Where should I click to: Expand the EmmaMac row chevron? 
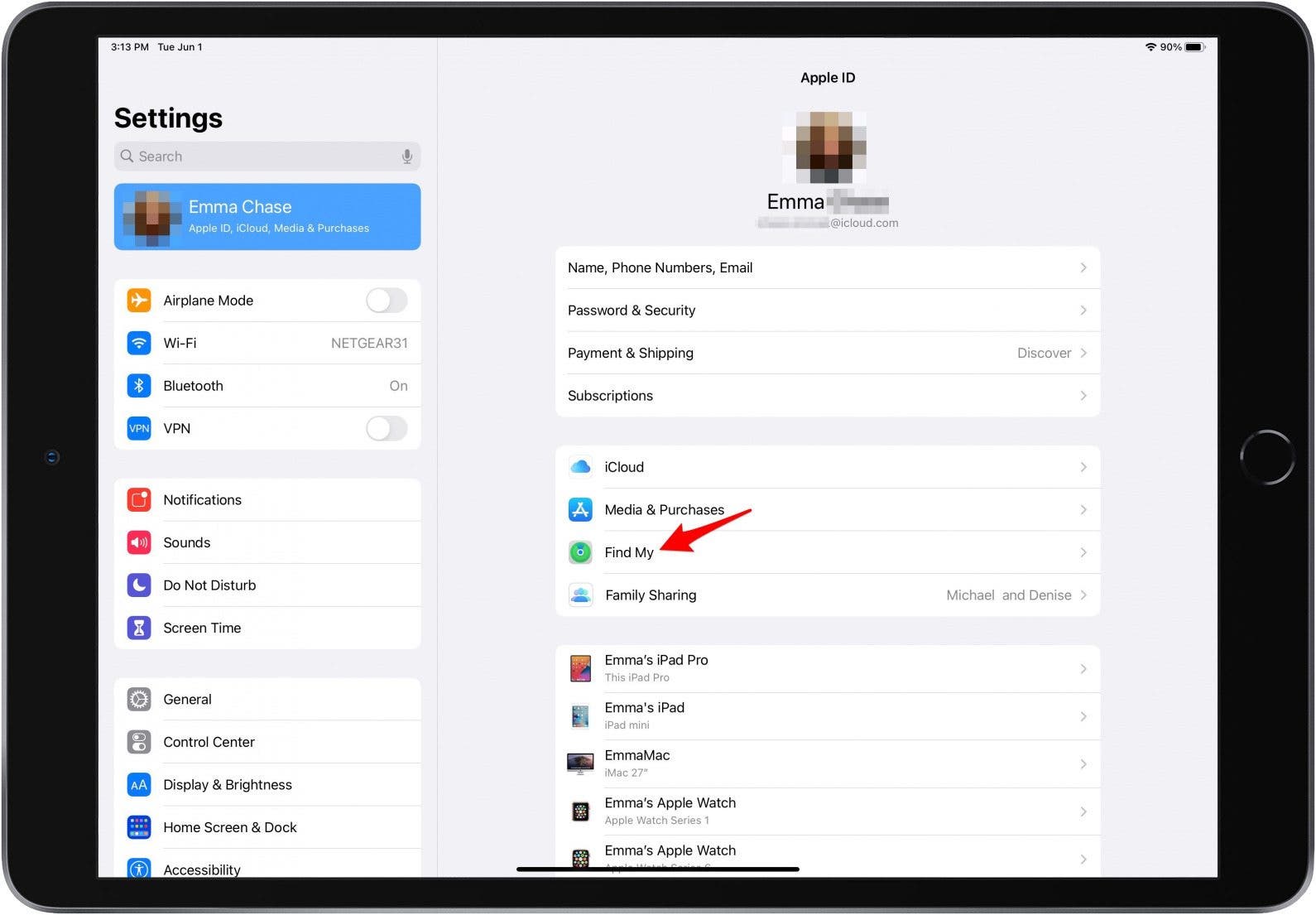tap(1083, 763)
